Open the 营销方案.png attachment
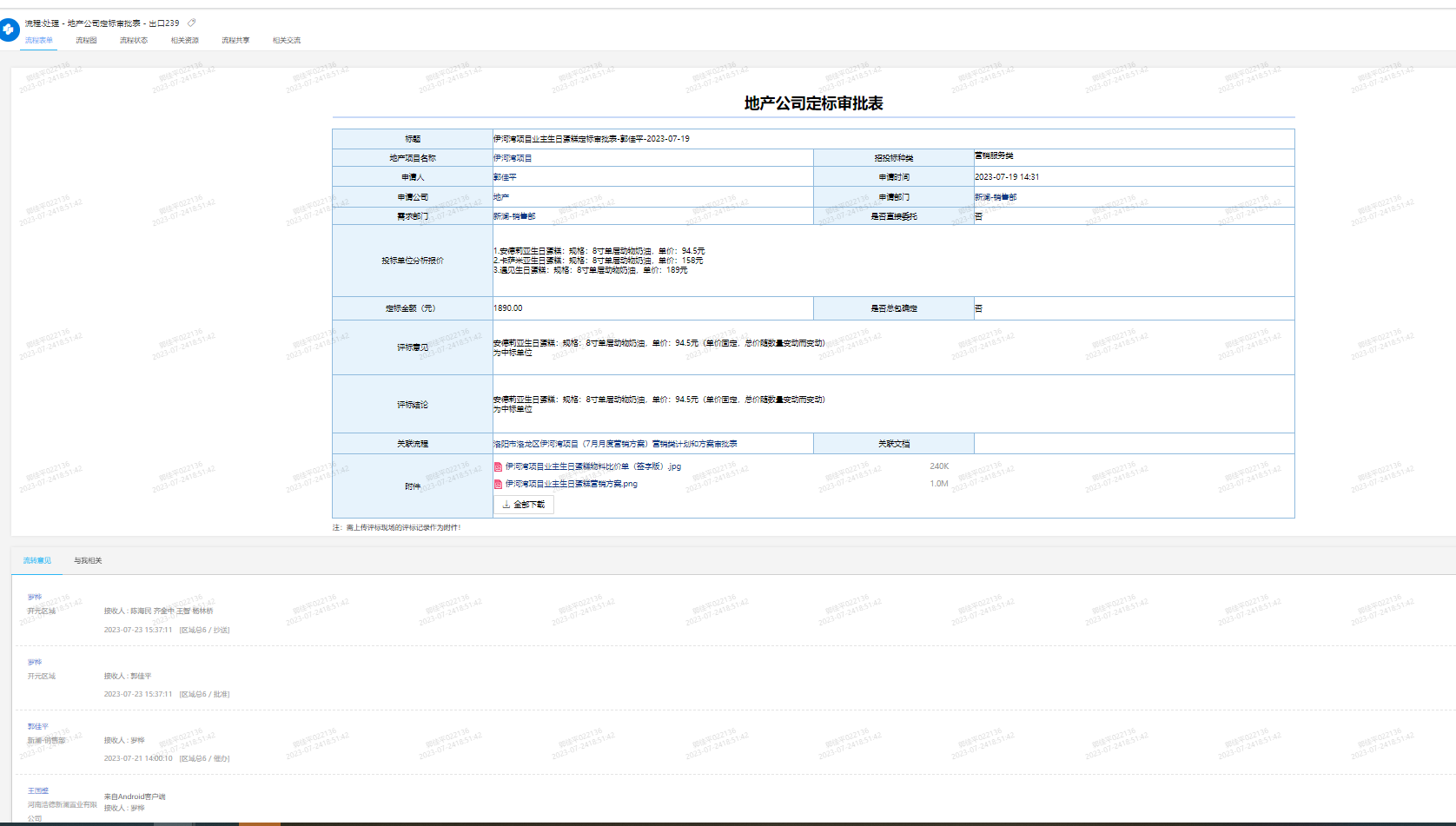 571,484
